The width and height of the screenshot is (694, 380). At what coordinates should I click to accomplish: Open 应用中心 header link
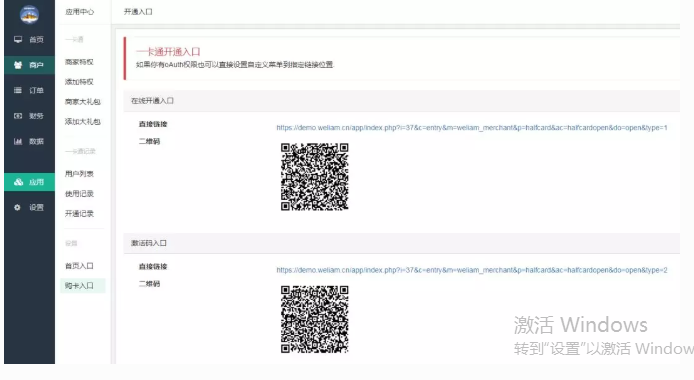(x=80, y=12)
